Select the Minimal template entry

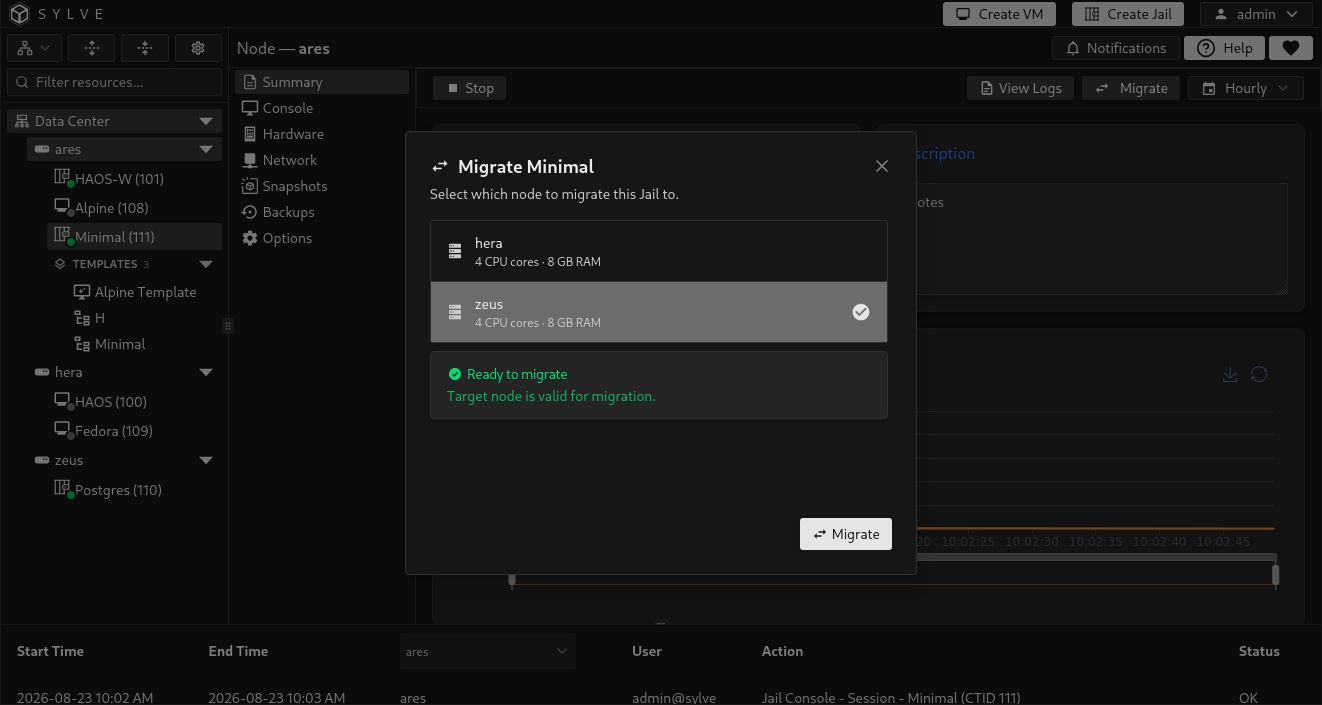[x=110, y=344]
